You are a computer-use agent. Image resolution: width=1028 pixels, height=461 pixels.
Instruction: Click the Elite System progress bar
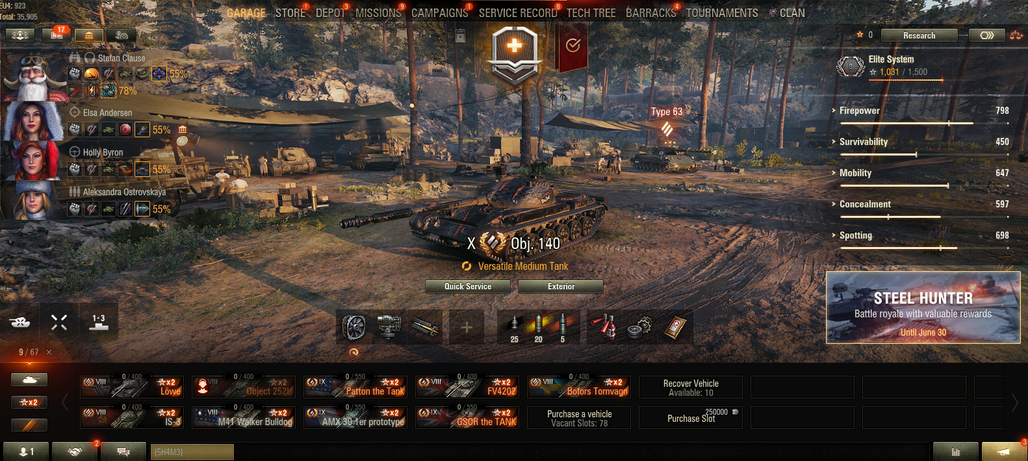click(x=906, y=80)
